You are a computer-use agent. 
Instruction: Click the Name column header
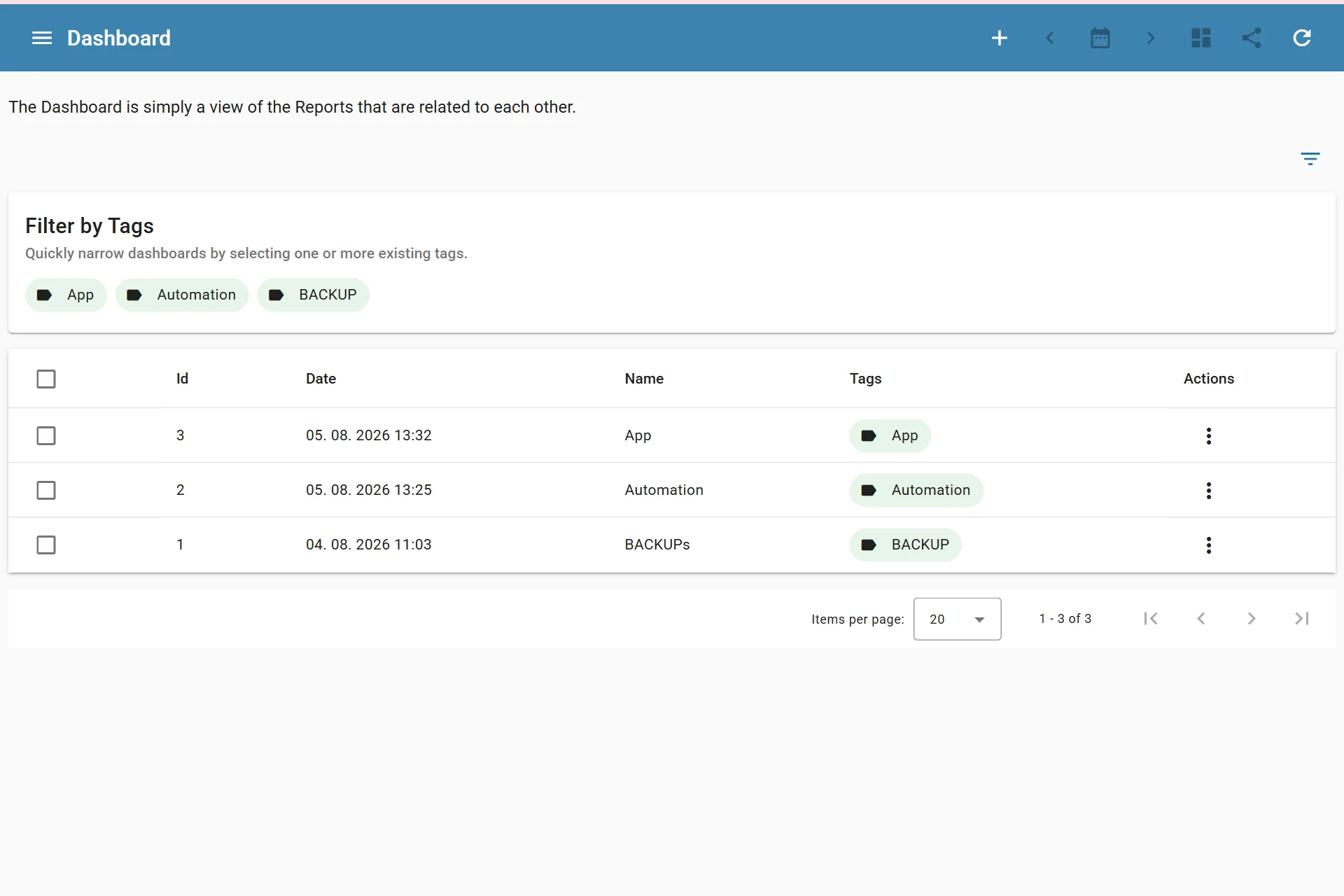coord(644,379)
